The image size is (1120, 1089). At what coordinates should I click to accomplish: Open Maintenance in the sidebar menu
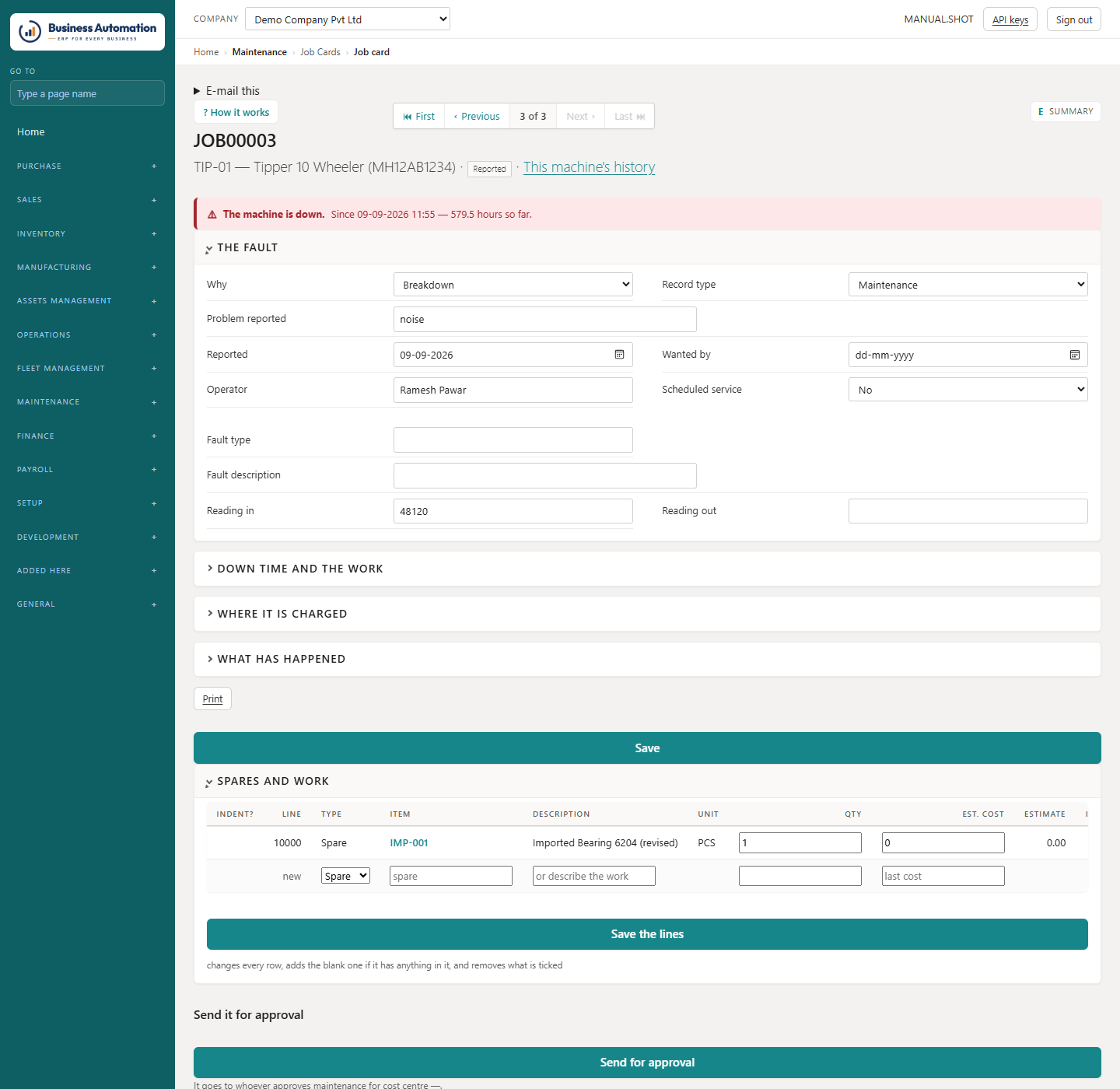tap(48, 402)
